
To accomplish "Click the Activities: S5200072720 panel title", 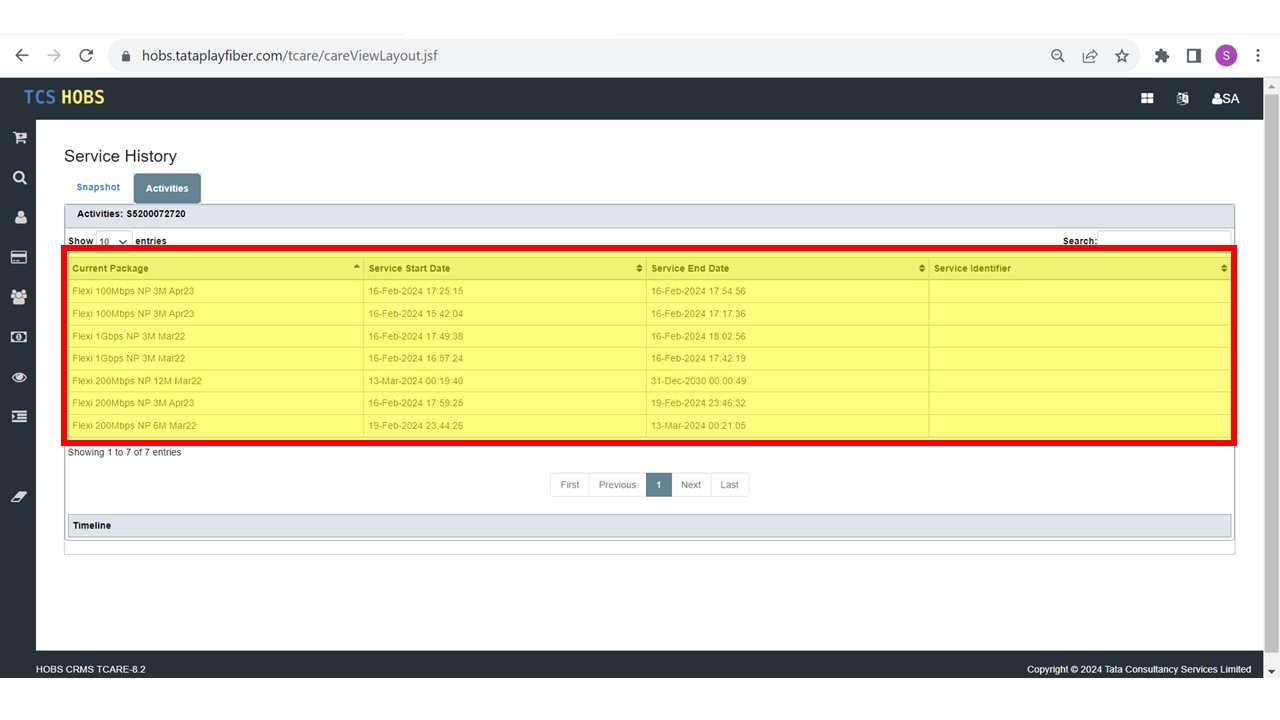I will (131, 214).
